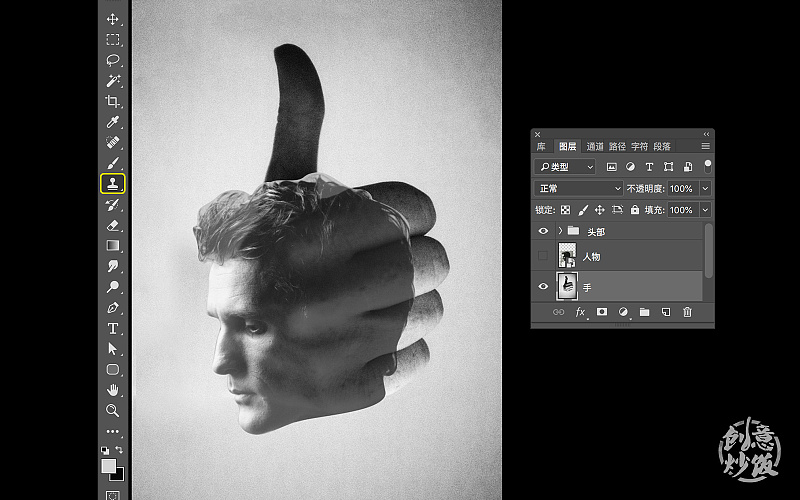Select the Pen tool

[x=113, y=307]
